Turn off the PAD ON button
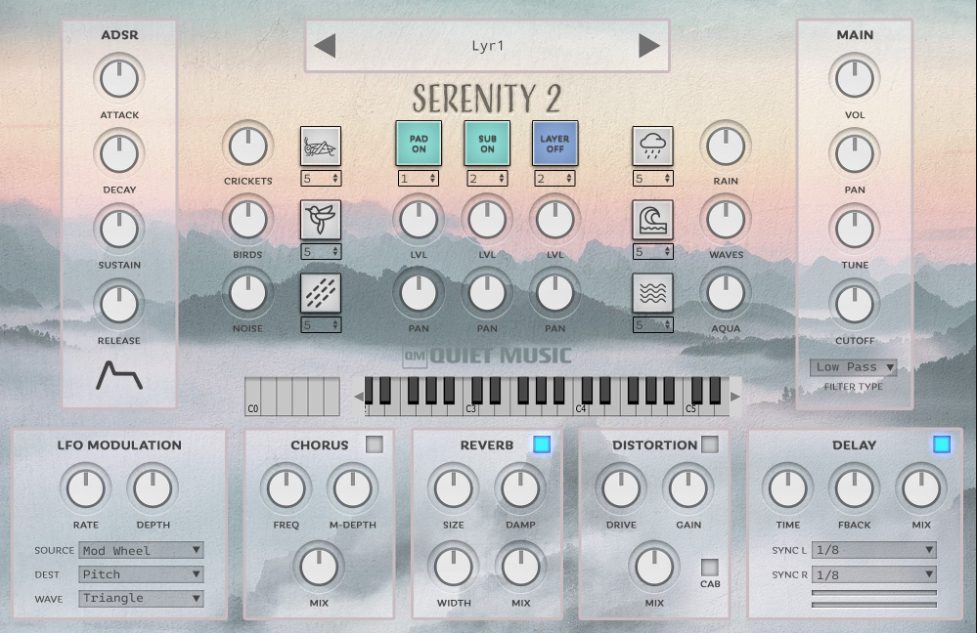 418,144
